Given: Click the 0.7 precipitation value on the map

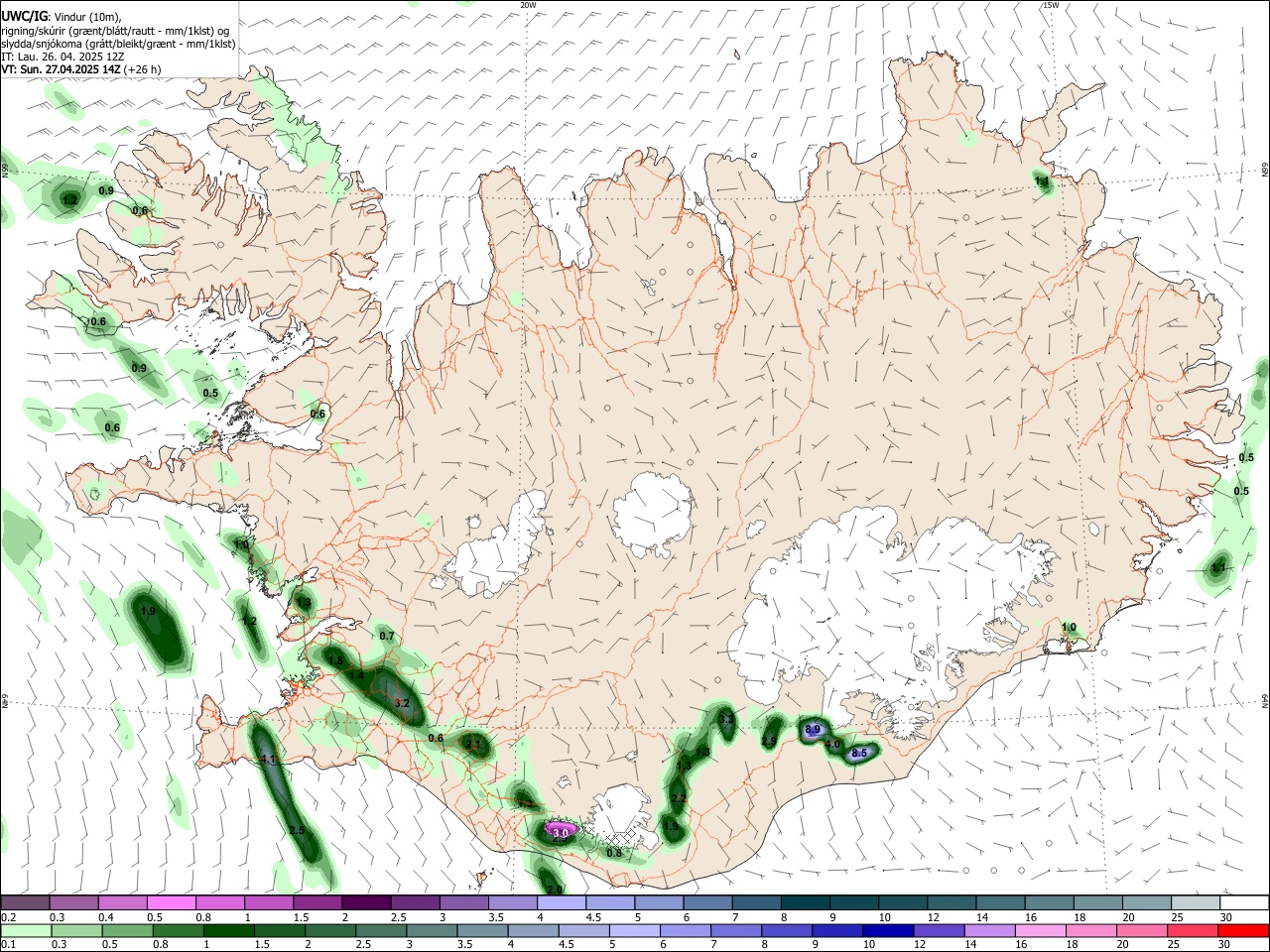Looking at the screenshot, I should 387,636.
